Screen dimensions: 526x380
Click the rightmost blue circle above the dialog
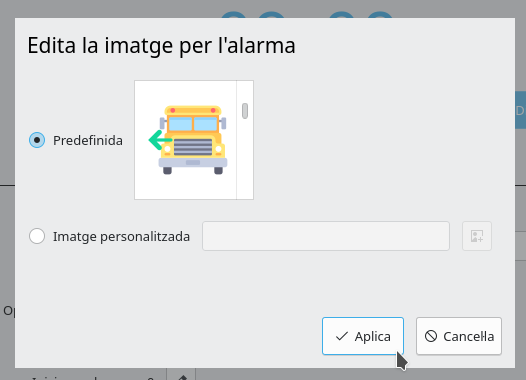(x=379, y=15)
